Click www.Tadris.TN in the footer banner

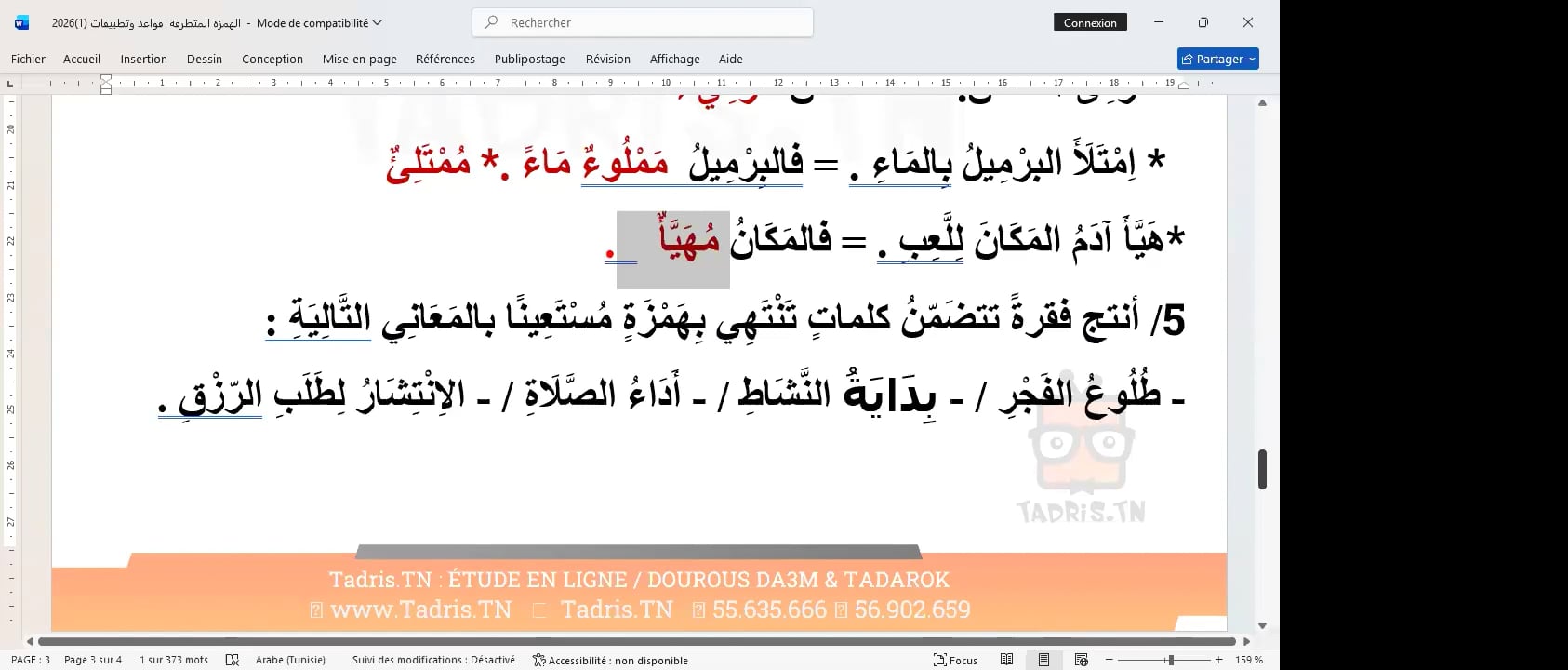420,610
